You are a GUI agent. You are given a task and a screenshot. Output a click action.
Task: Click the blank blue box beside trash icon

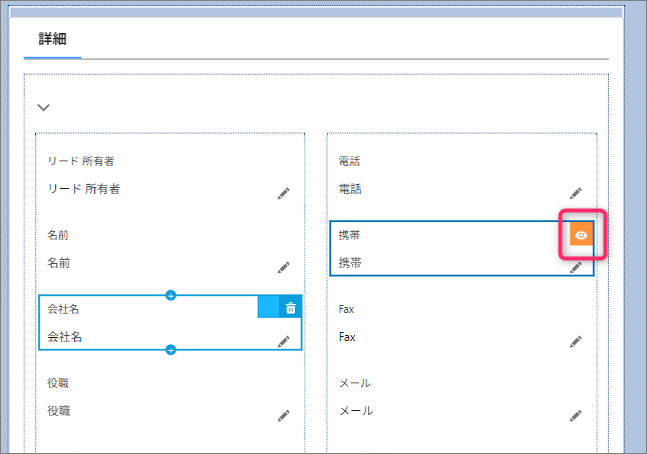point(267,308)
